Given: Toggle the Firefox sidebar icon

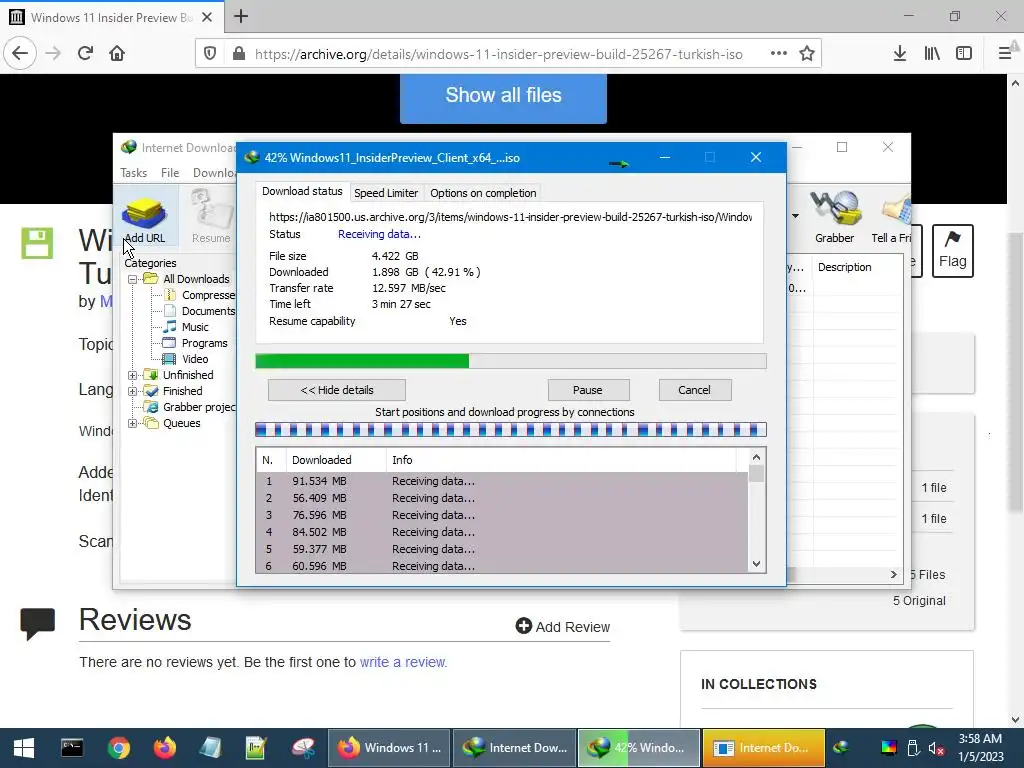Looking at the screenshot, I should tap(964, 54).
